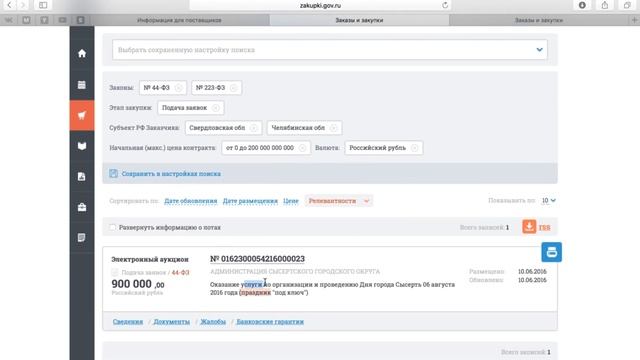Print the page using the blue printer icon
The width and height of the screenshot is (640, 360).
click(x=551, y=252)
